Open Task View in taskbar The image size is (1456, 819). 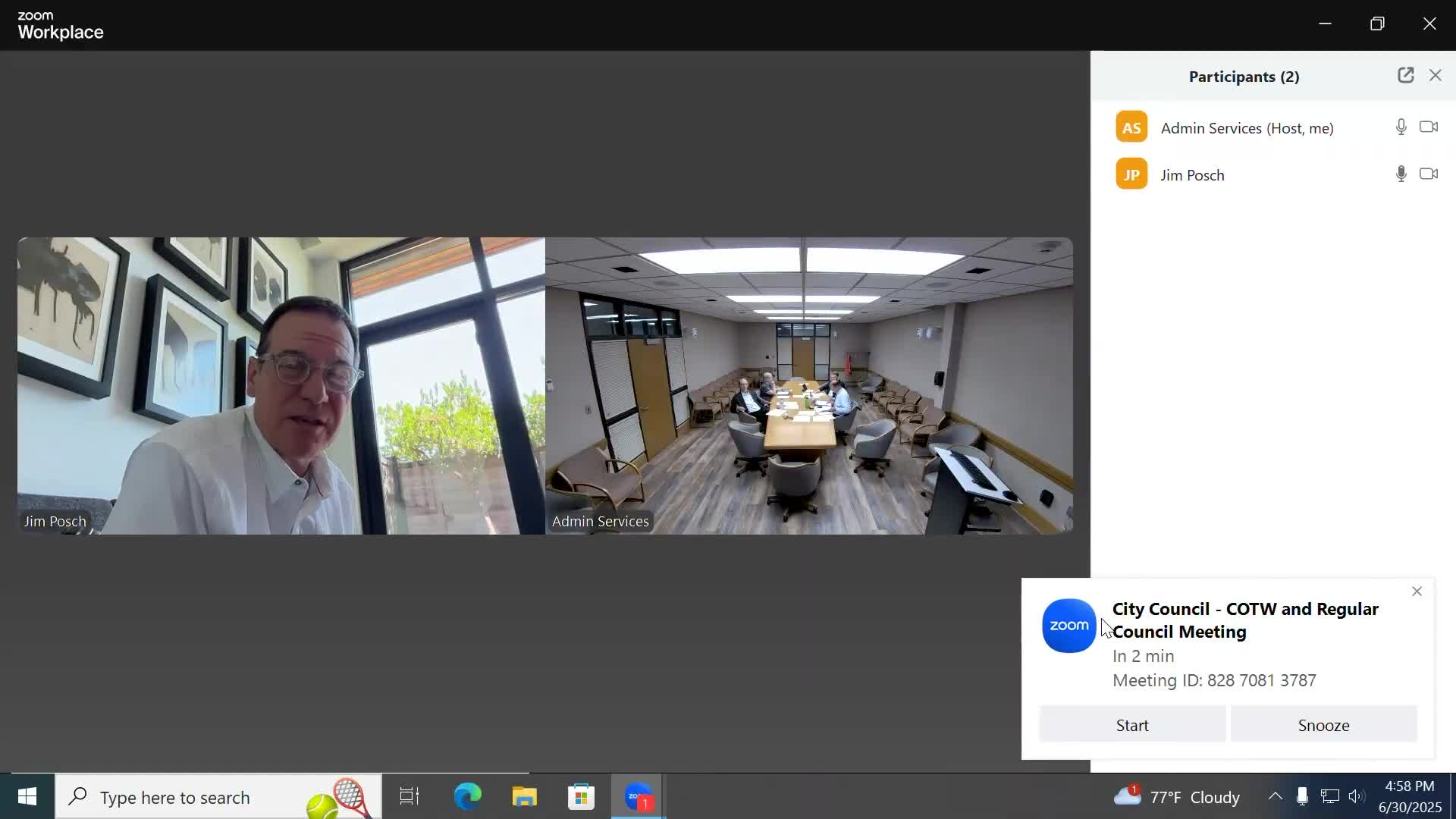(x=409, y=797)
